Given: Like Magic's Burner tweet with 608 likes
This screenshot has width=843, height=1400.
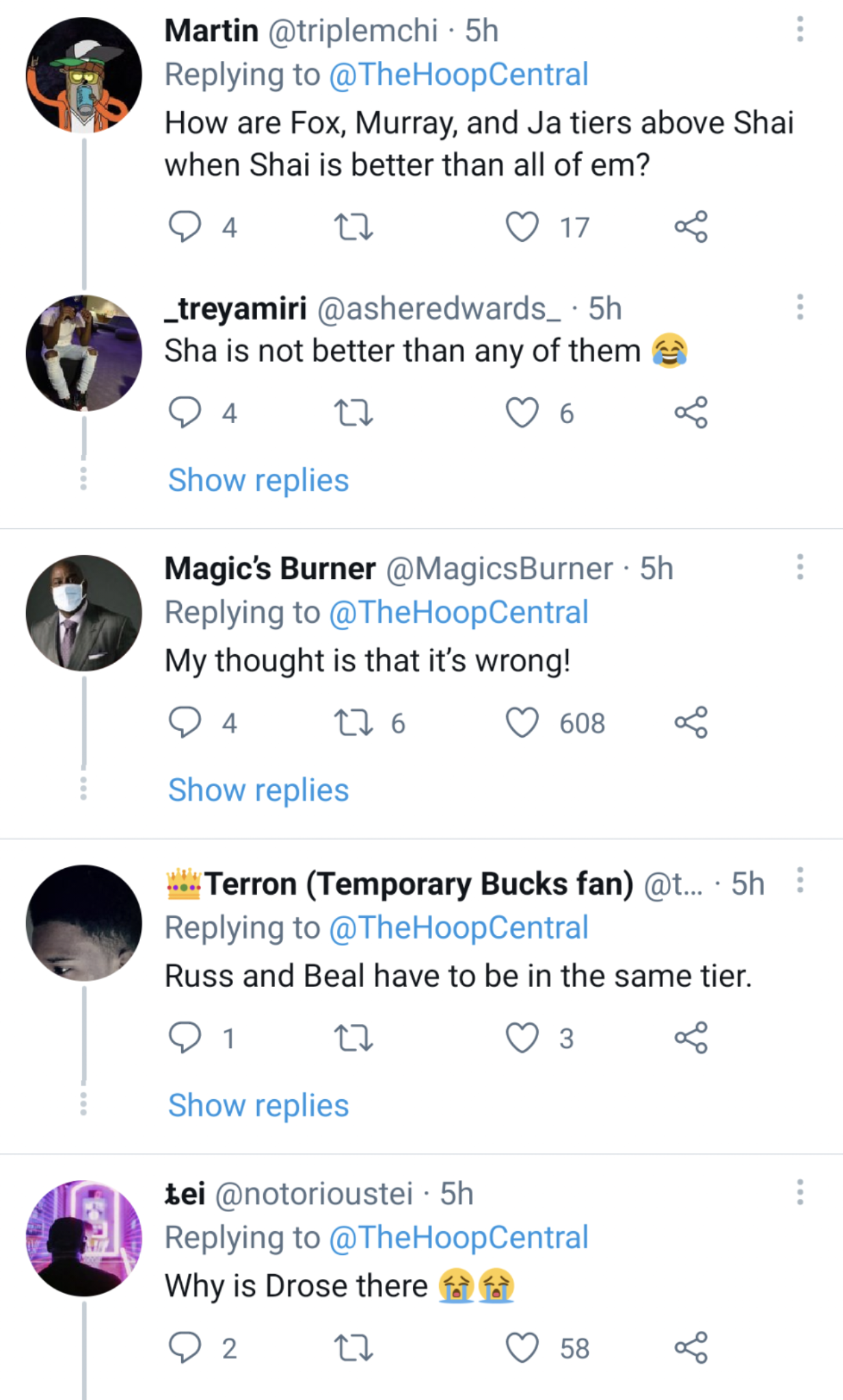Looking at the screenshot, I should tap(522, 723).
